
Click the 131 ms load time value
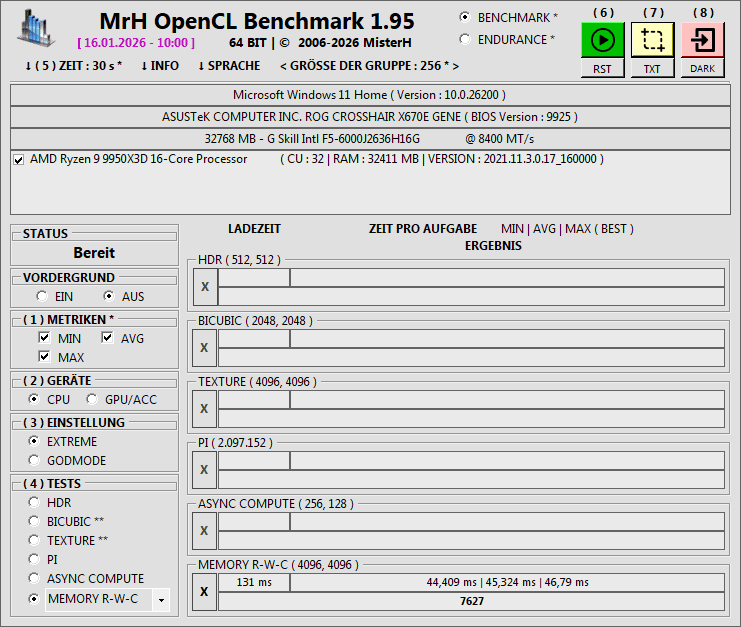pos(254,583)
